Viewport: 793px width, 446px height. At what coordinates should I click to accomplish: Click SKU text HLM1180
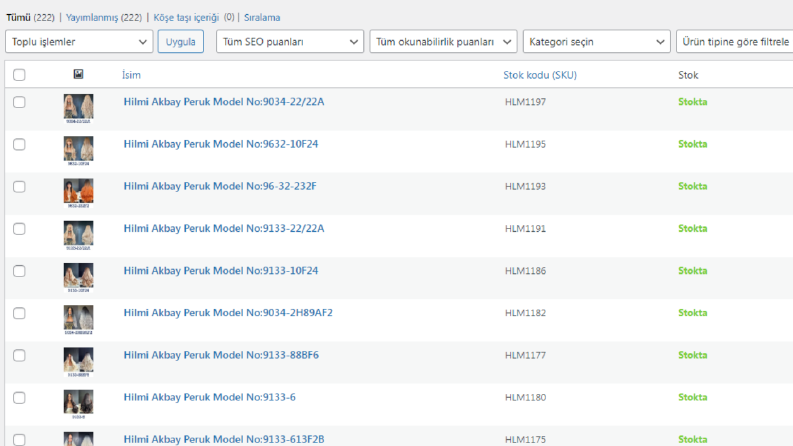tap(525, 397)
